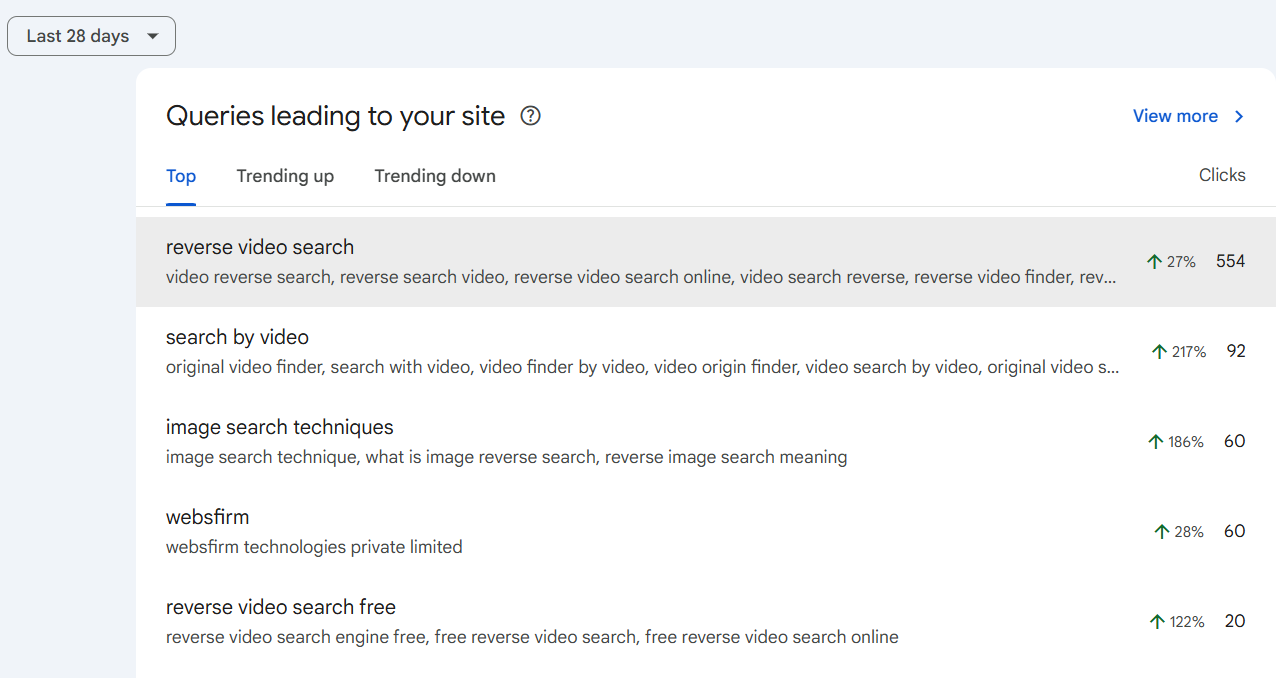The image size is (1276, 678).
Task: Switch to the Trending down tab
Action: 435,176
